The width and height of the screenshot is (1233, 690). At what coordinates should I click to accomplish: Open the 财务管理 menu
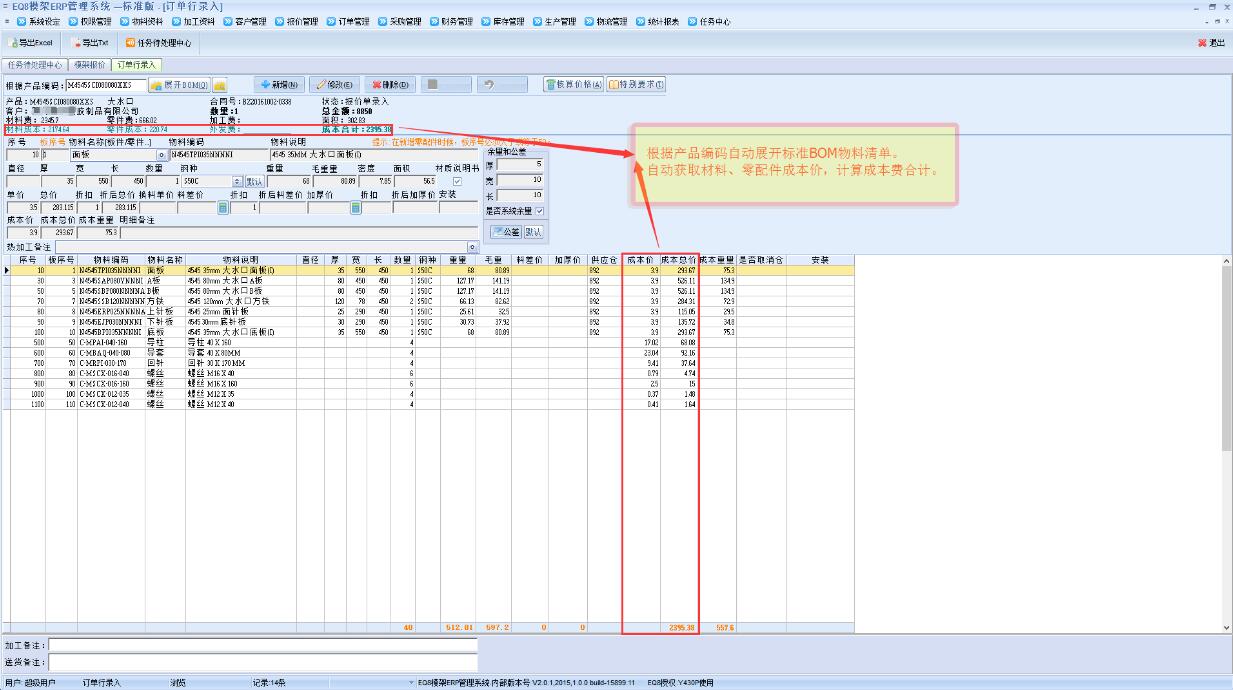[452, 21]
